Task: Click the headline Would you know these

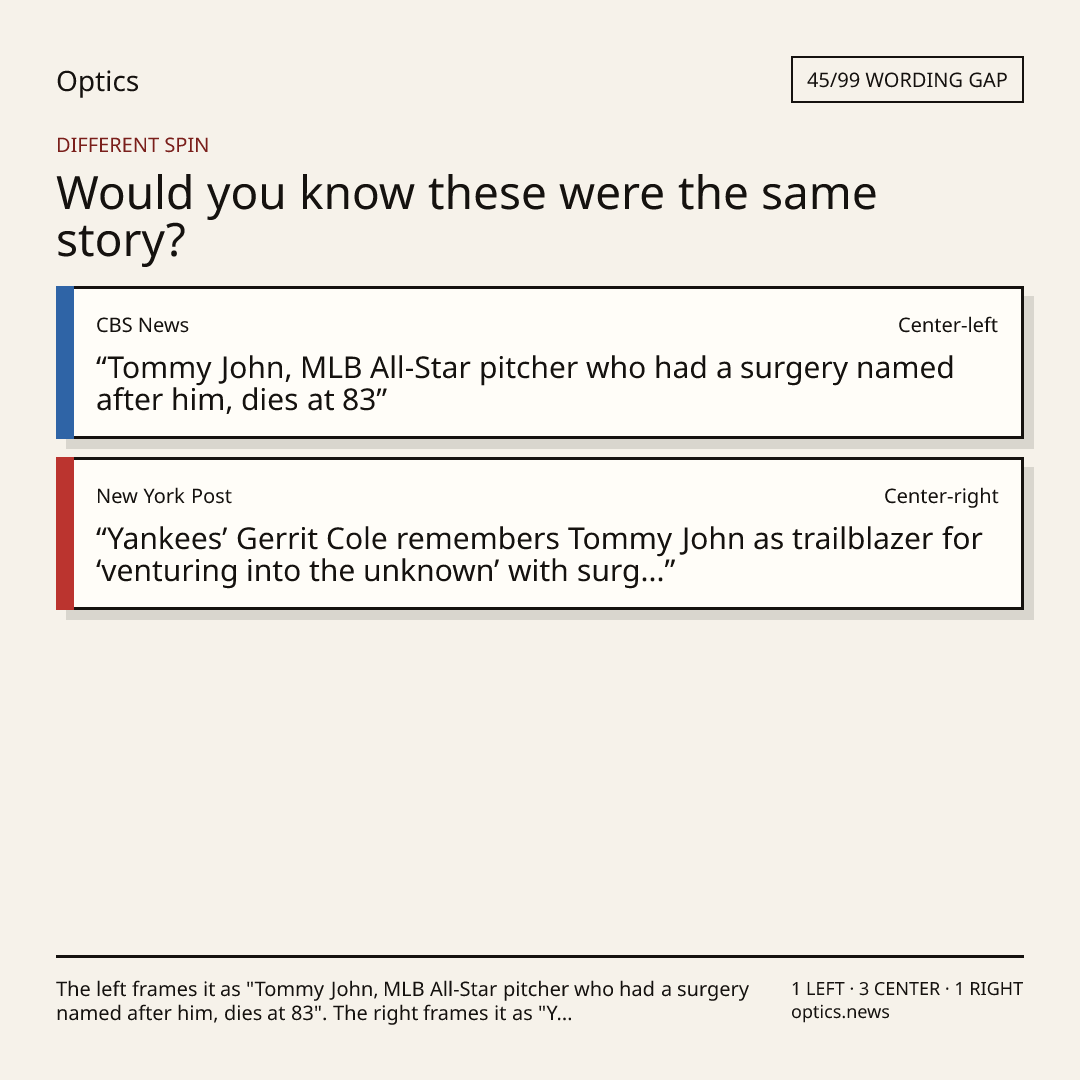Action: (x=466, y=216)
